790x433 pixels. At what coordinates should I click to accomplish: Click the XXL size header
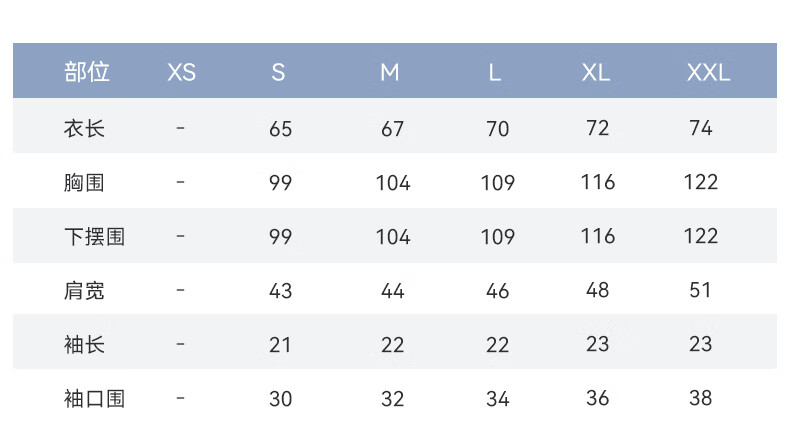(707, 72)
